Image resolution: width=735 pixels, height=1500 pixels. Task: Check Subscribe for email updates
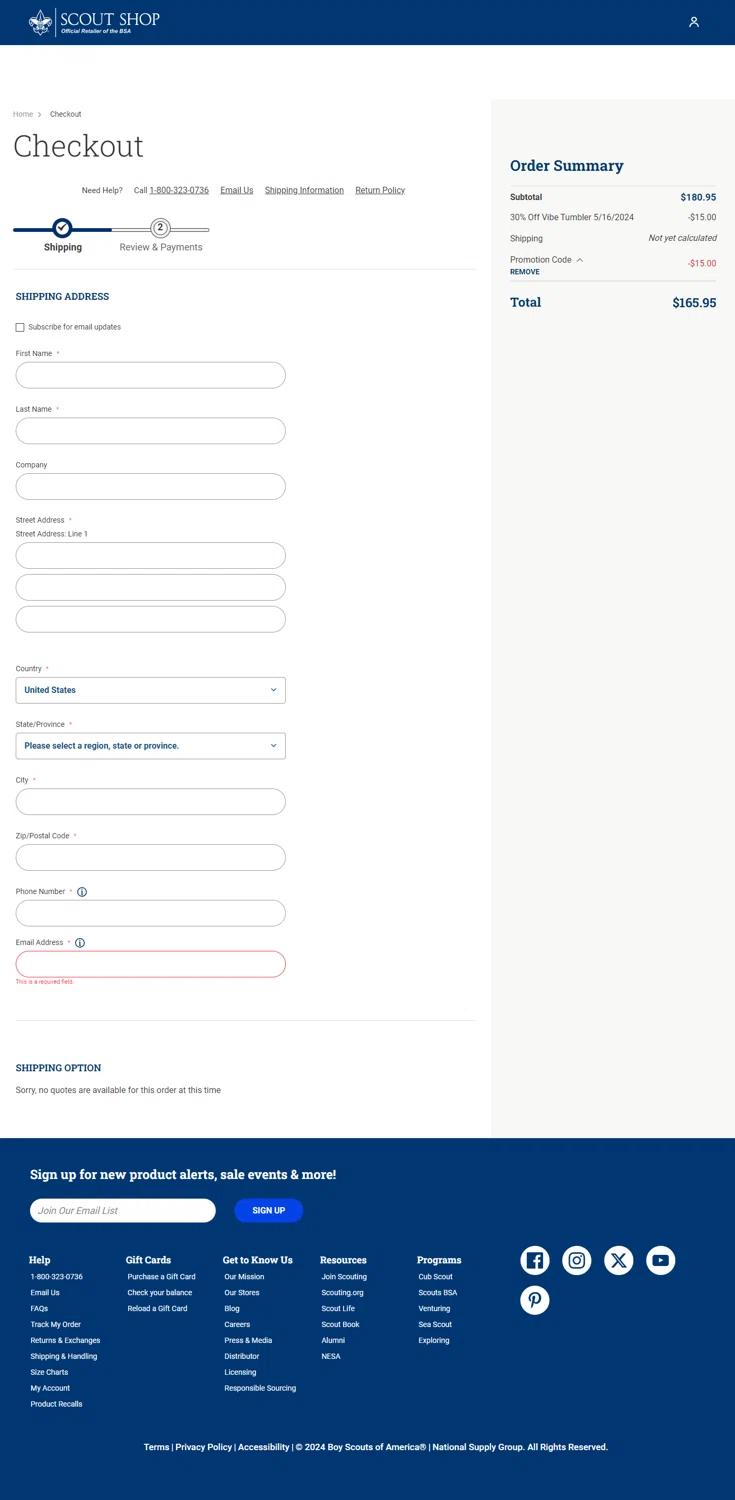tap(20, 327)
